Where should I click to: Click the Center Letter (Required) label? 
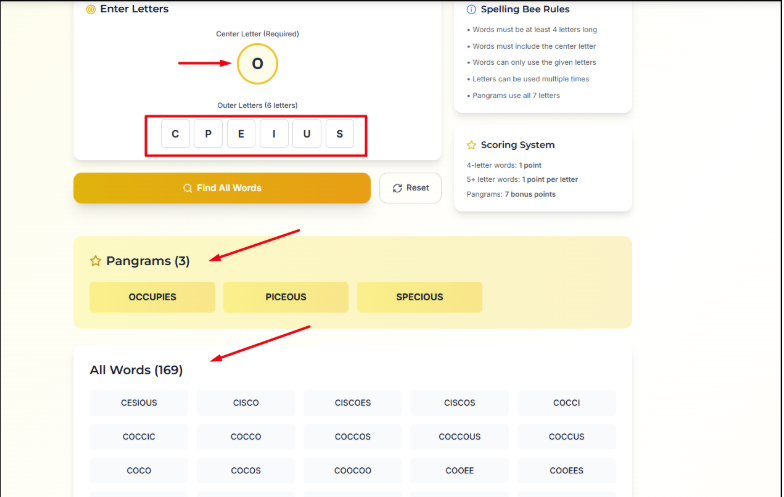[258, 34]
